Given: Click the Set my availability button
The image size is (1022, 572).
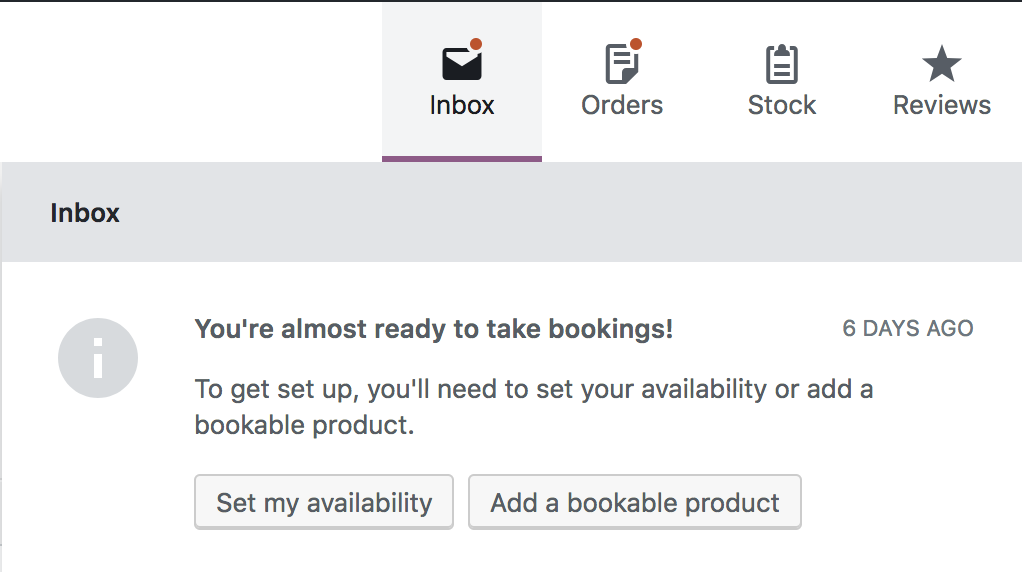Looking at the screenshot, I should 324,502.
